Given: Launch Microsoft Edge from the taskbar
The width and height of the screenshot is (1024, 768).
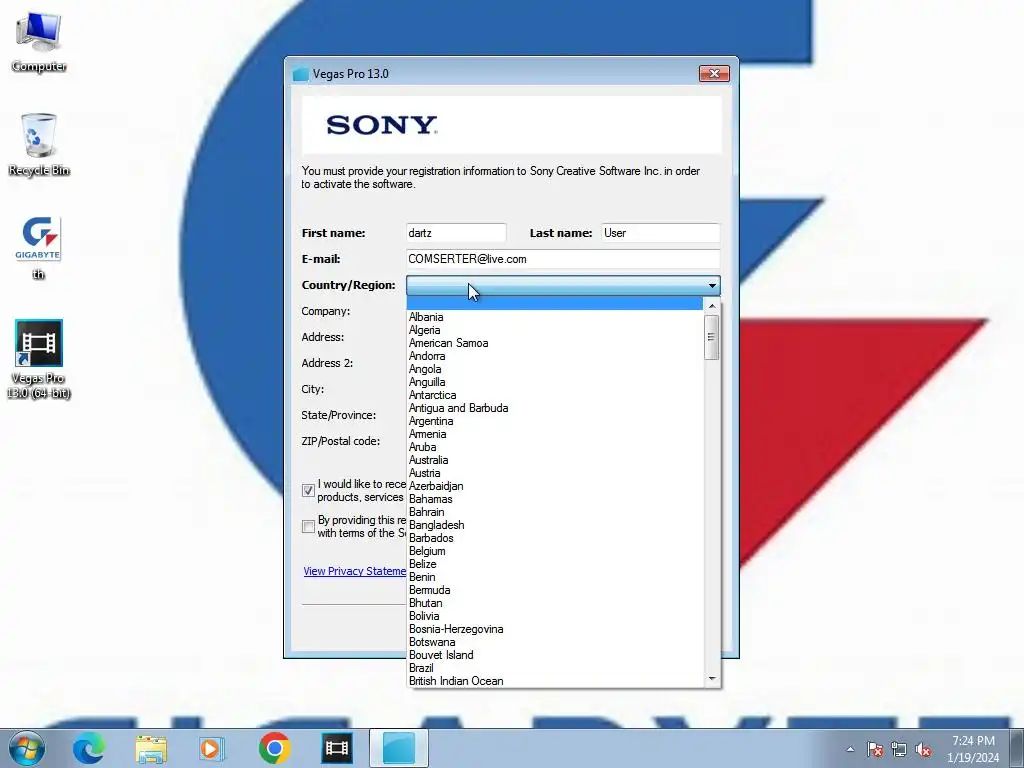Looking at the screenshot, I should pyautogui.click(x=88, y=748).
